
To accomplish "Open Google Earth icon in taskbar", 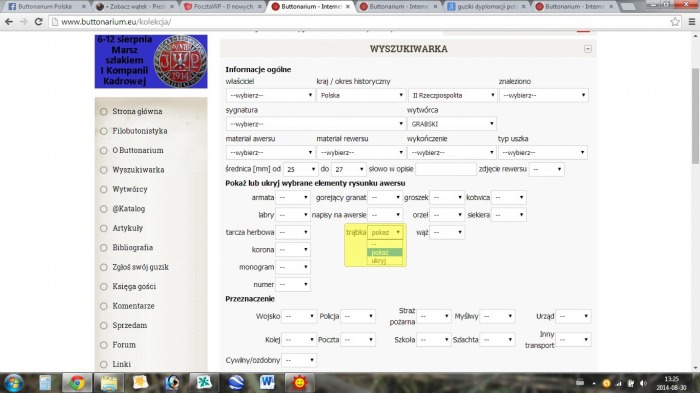I will tap(236, 383).
